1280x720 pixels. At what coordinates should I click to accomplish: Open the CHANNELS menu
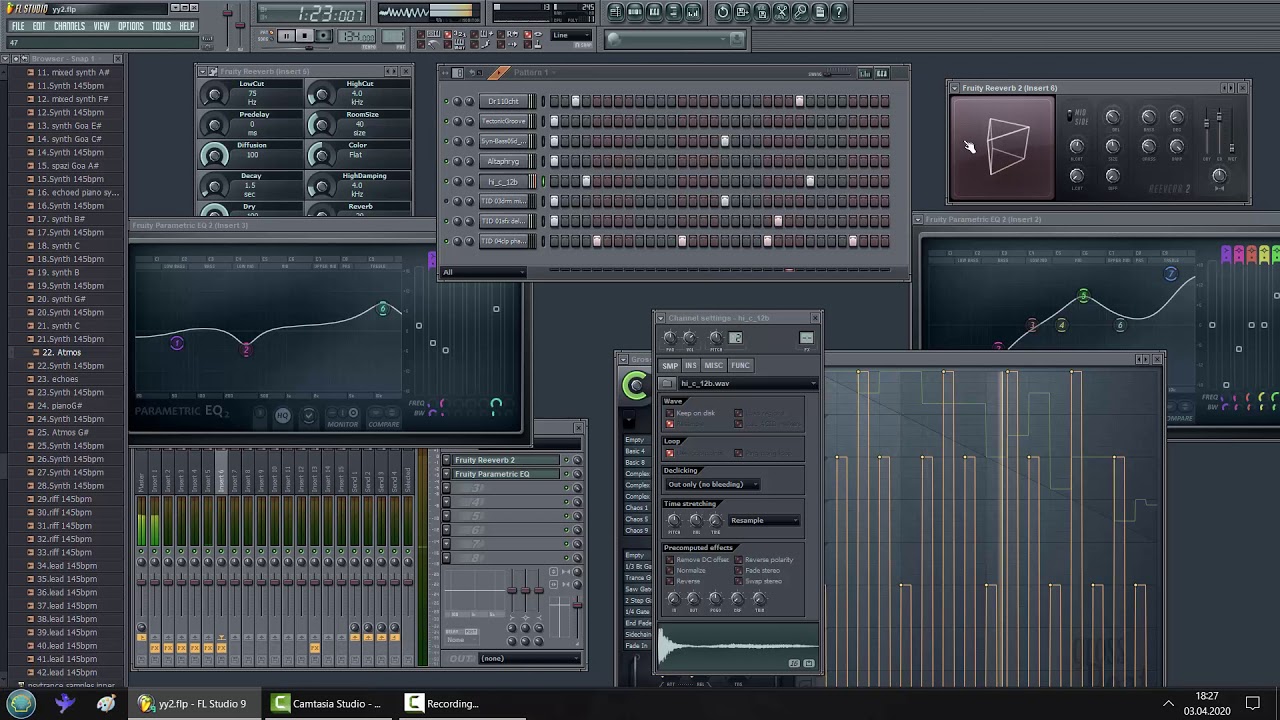tap(69, 26)
